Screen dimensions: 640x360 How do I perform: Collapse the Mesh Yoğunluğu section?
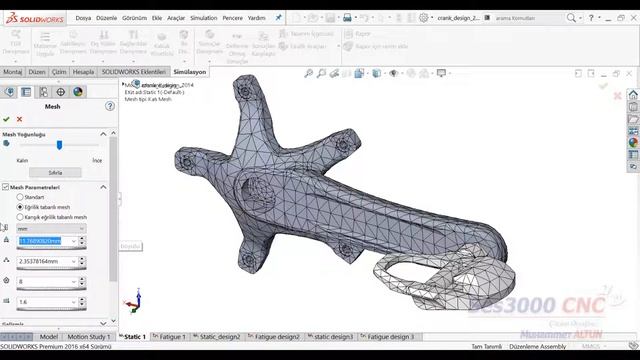pos(103,134)
